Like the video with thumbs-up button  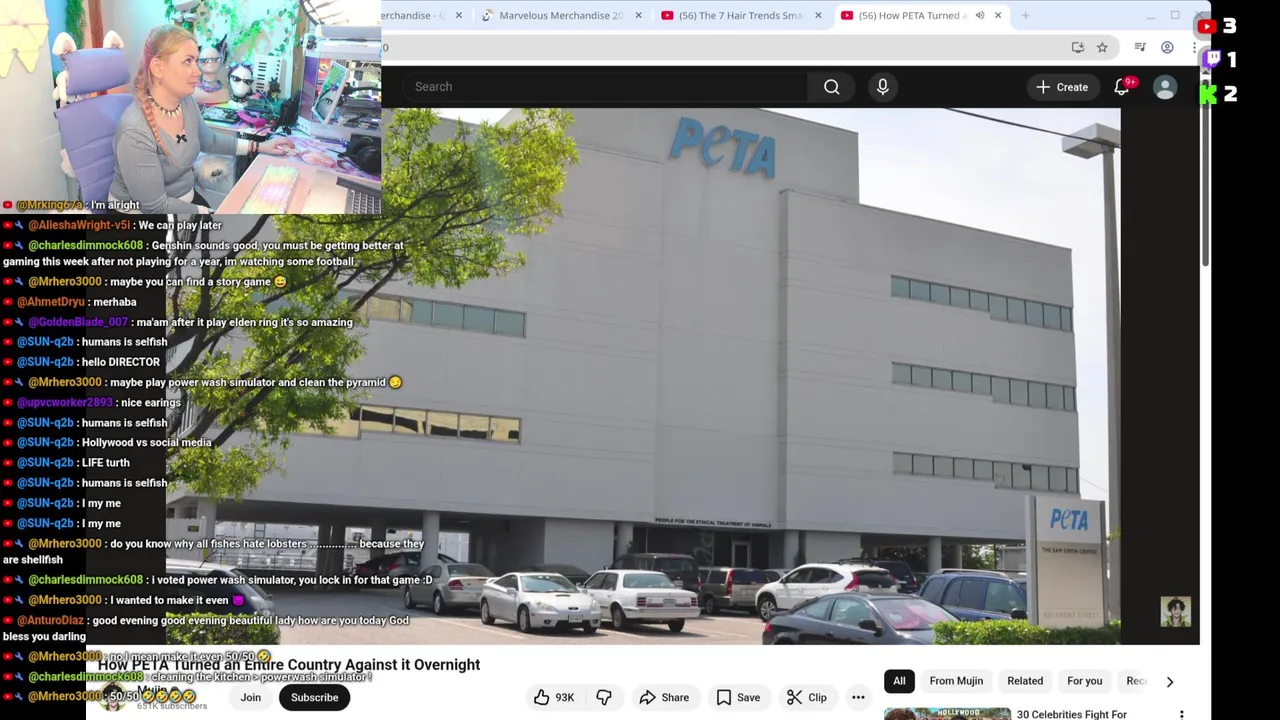(x=553, y=698)
